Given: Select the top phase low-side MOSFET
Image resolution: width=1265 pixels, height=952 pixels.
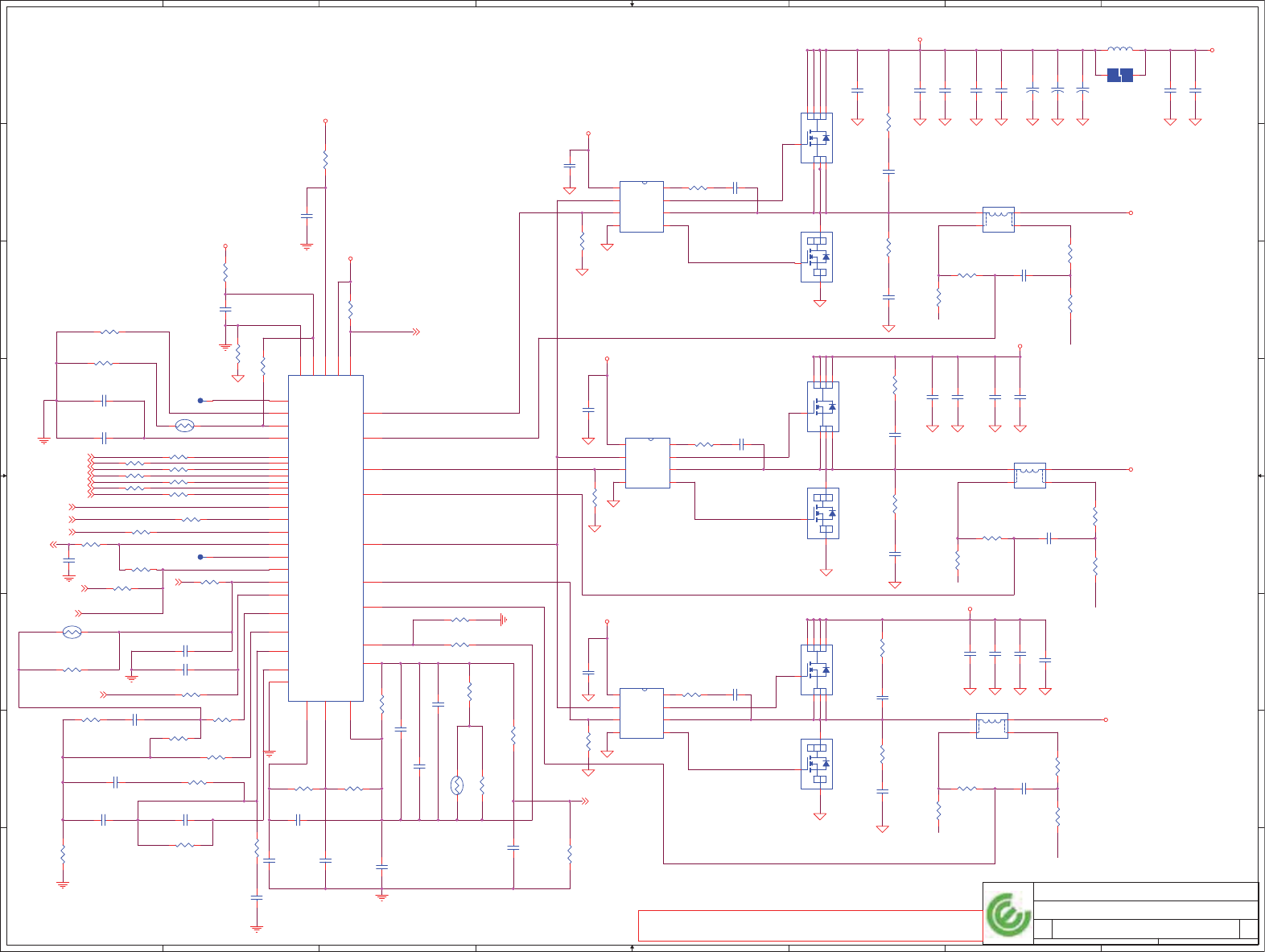Looking at the screenshot, I should (817, 257).
